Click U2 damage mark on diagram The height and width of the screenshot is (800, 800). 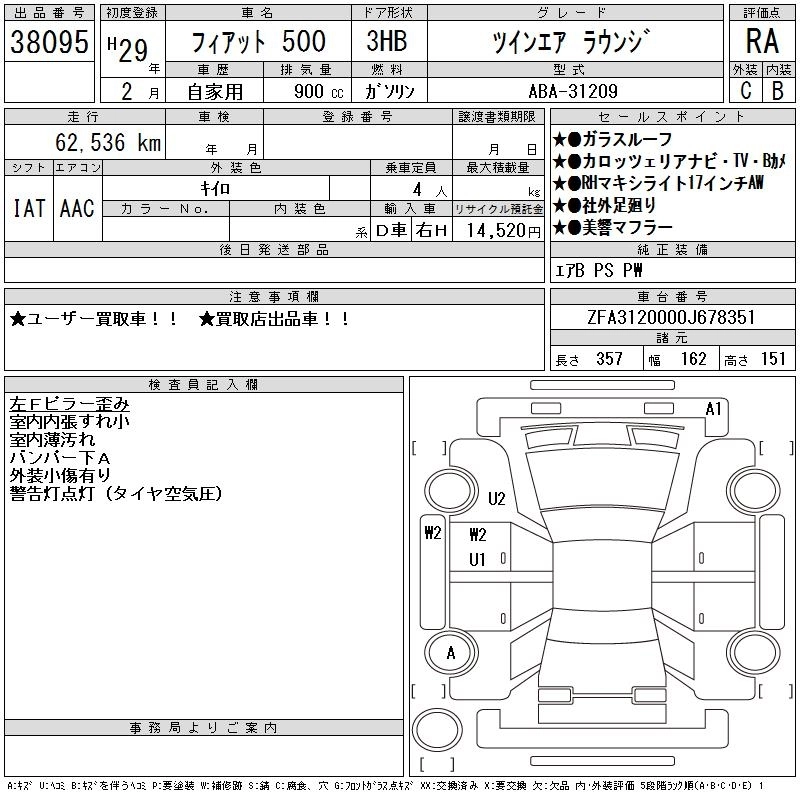pos(496,498)
